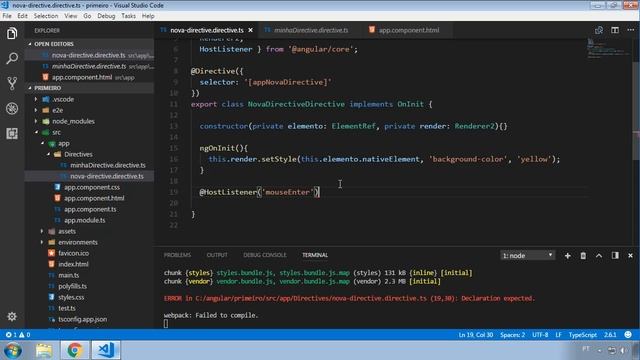The image size is (640, 360).
Task: Click LF end-of-line setting
Action: (x=558, y=335)
